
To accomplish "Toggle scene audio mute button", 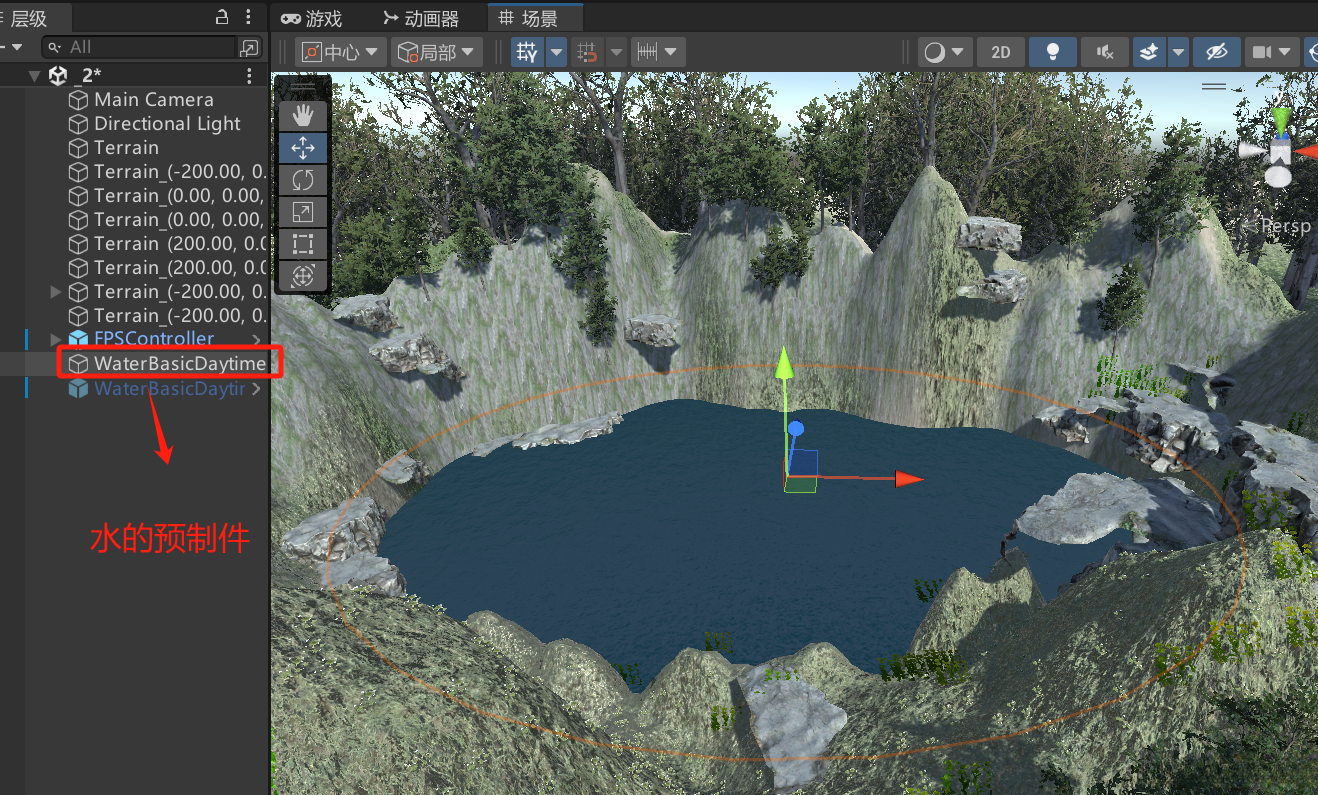I will tap(1105, 52).
